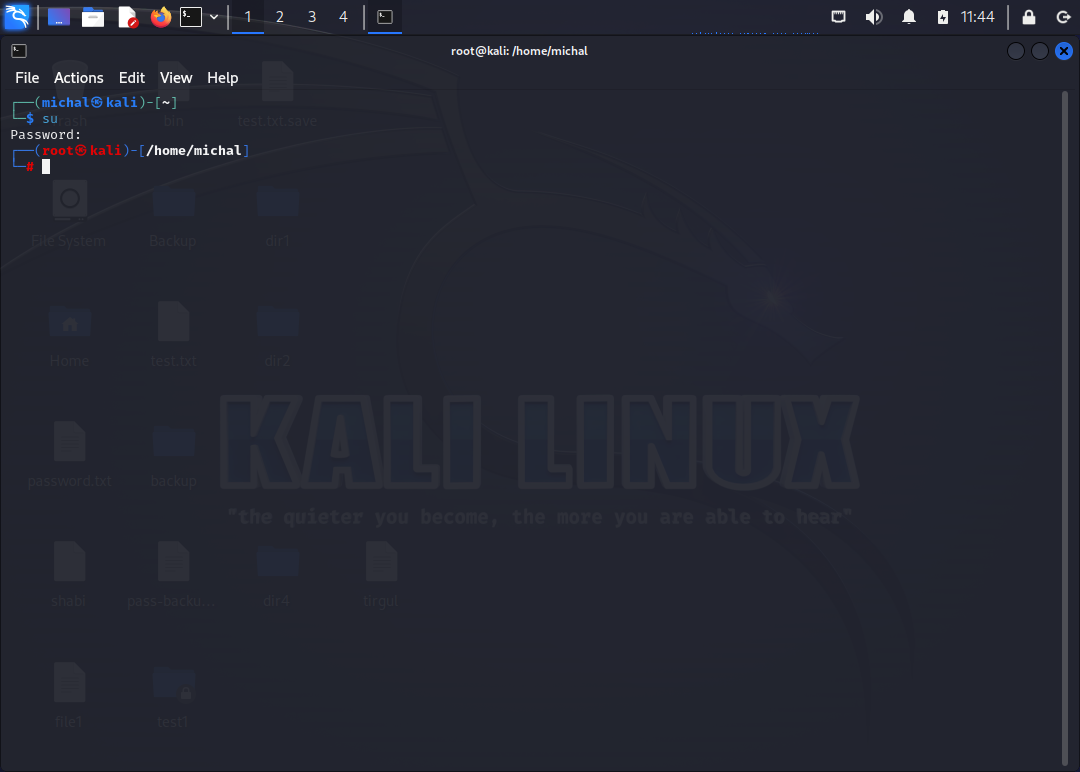Switch to workspace 4
This screenshot has width=1080, height=772.
[343, 16]
